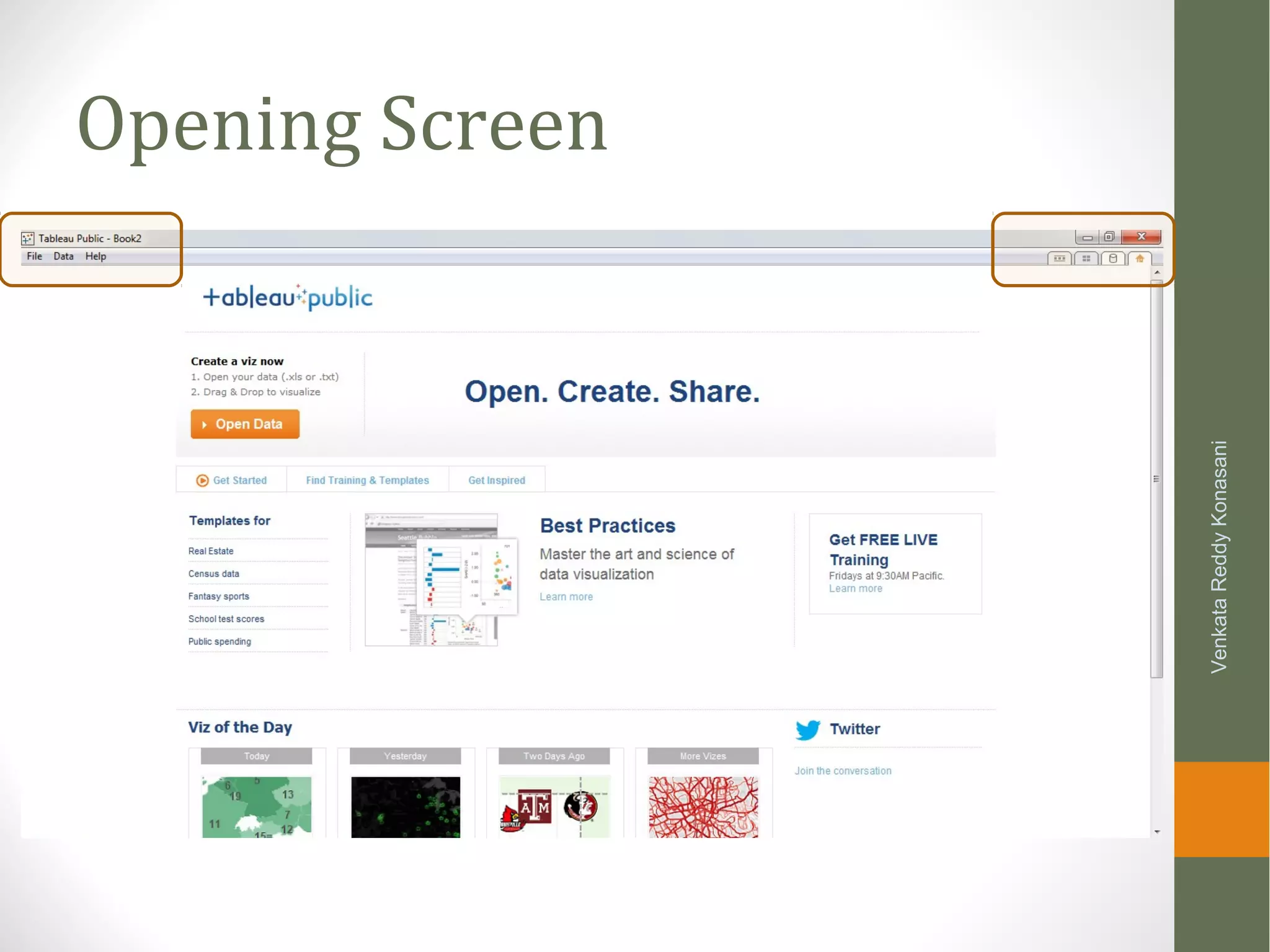Click the 'Create a viz now' heading
This screenshot has width=1270, height=952.
237,361
